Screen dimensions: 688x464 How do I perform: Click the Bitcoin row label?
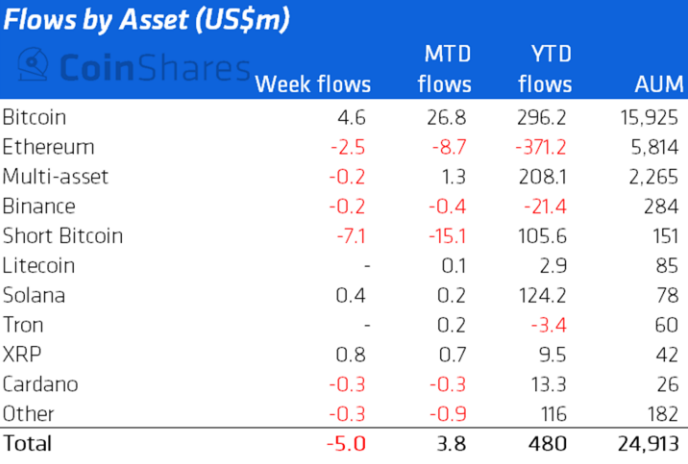[35, 117]
